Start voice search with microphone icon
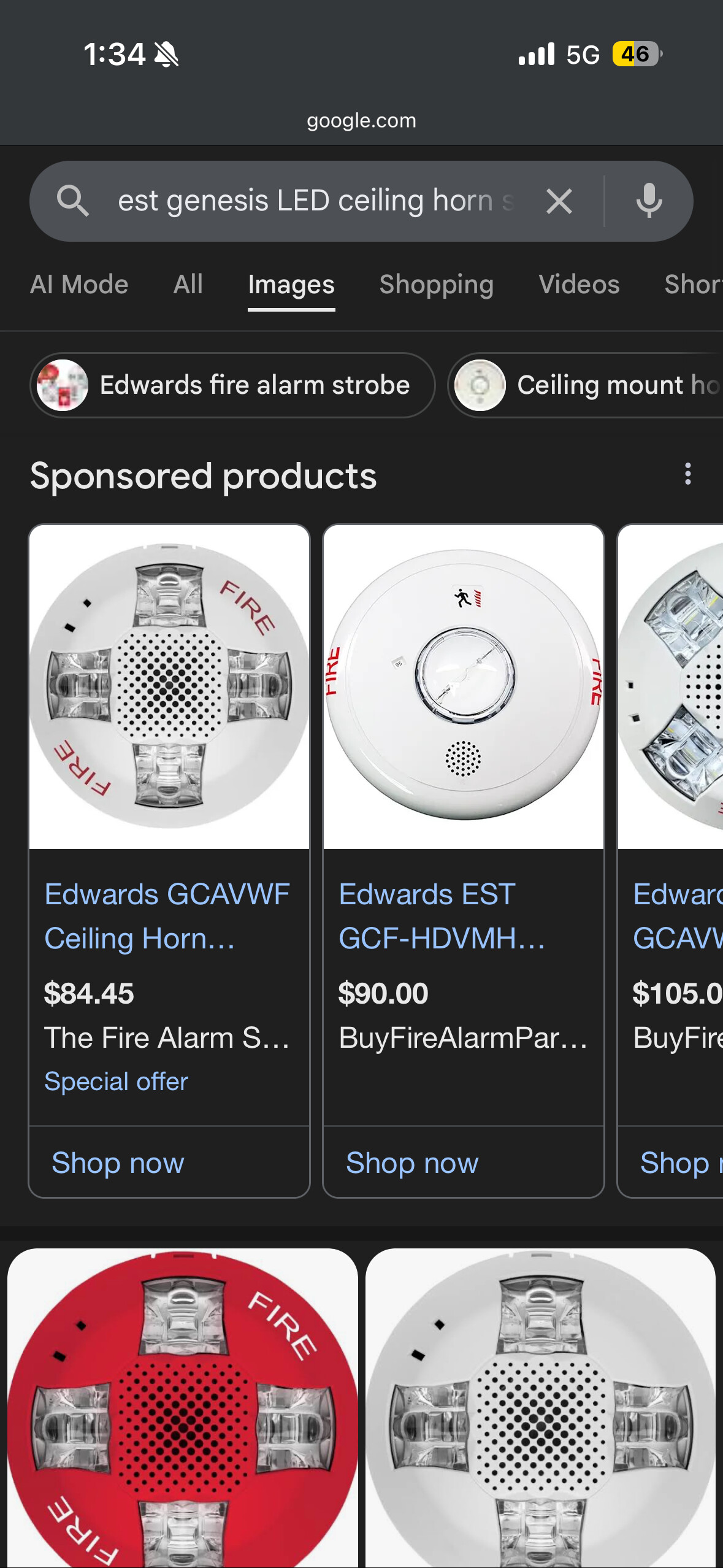Screen dimensions: 723x1568 pos(649,201)
